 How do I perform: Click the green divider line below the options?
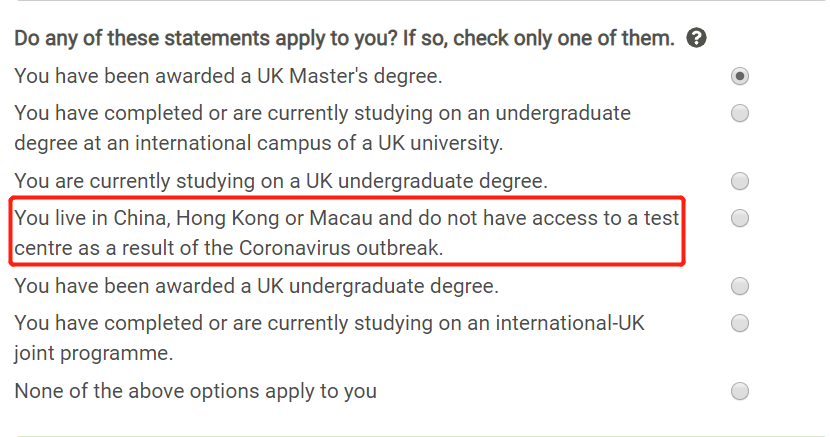pyautogui.click(x=420, y=435)
